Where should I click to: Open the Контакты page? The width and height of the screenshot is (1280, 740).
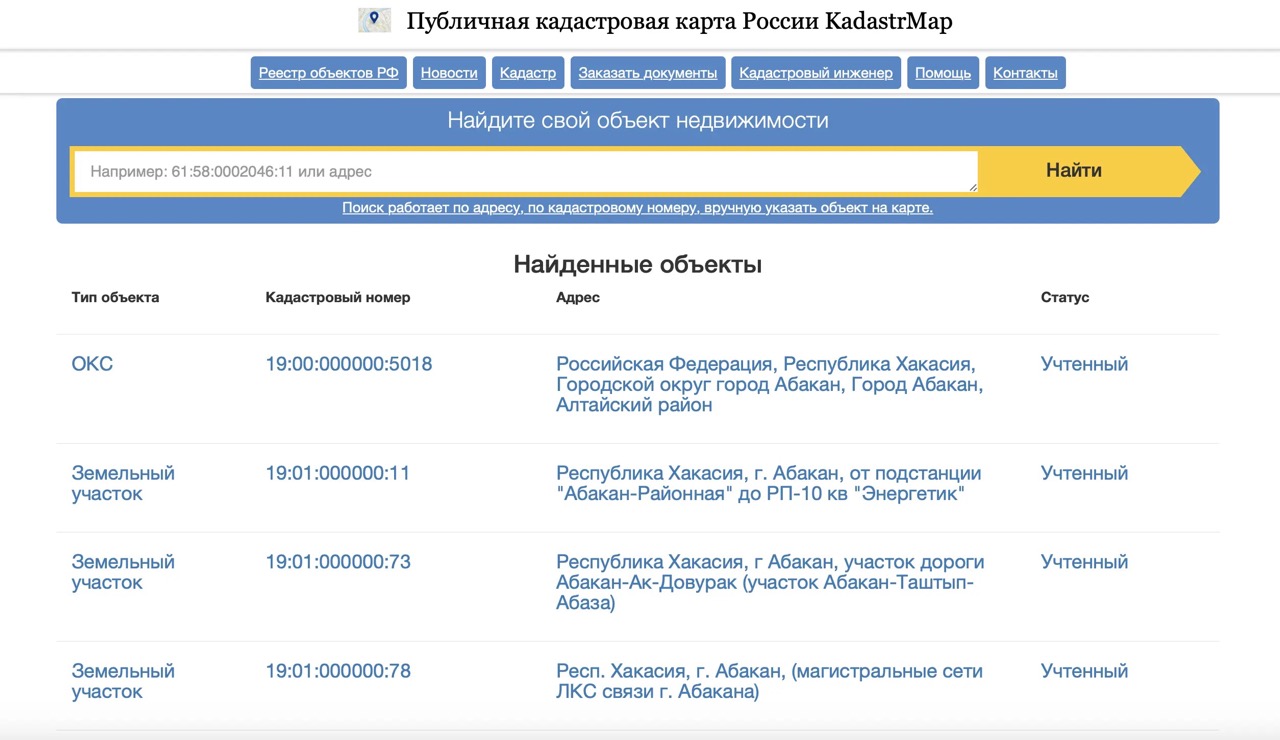pyautogui.click(x=1025, y=73)
